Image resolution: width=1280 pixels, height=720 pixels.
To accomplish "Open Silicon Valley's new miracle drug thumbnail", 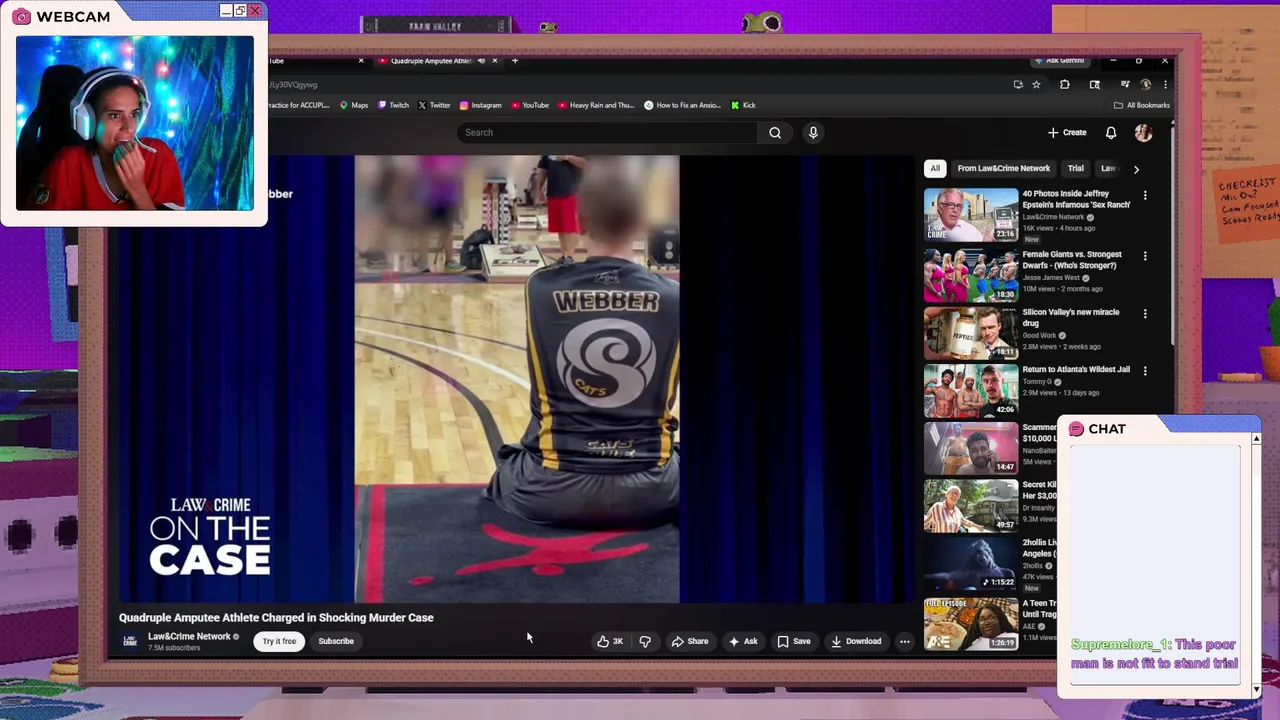I will click(x=971, y=332).
